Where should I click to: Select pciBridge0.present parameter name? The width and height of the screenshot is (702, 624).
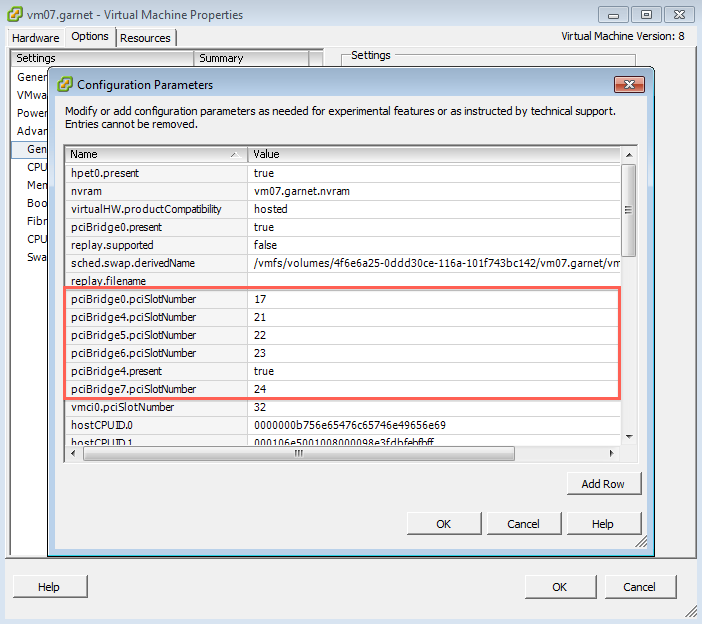pyautogui.click(x=116, y=227)
